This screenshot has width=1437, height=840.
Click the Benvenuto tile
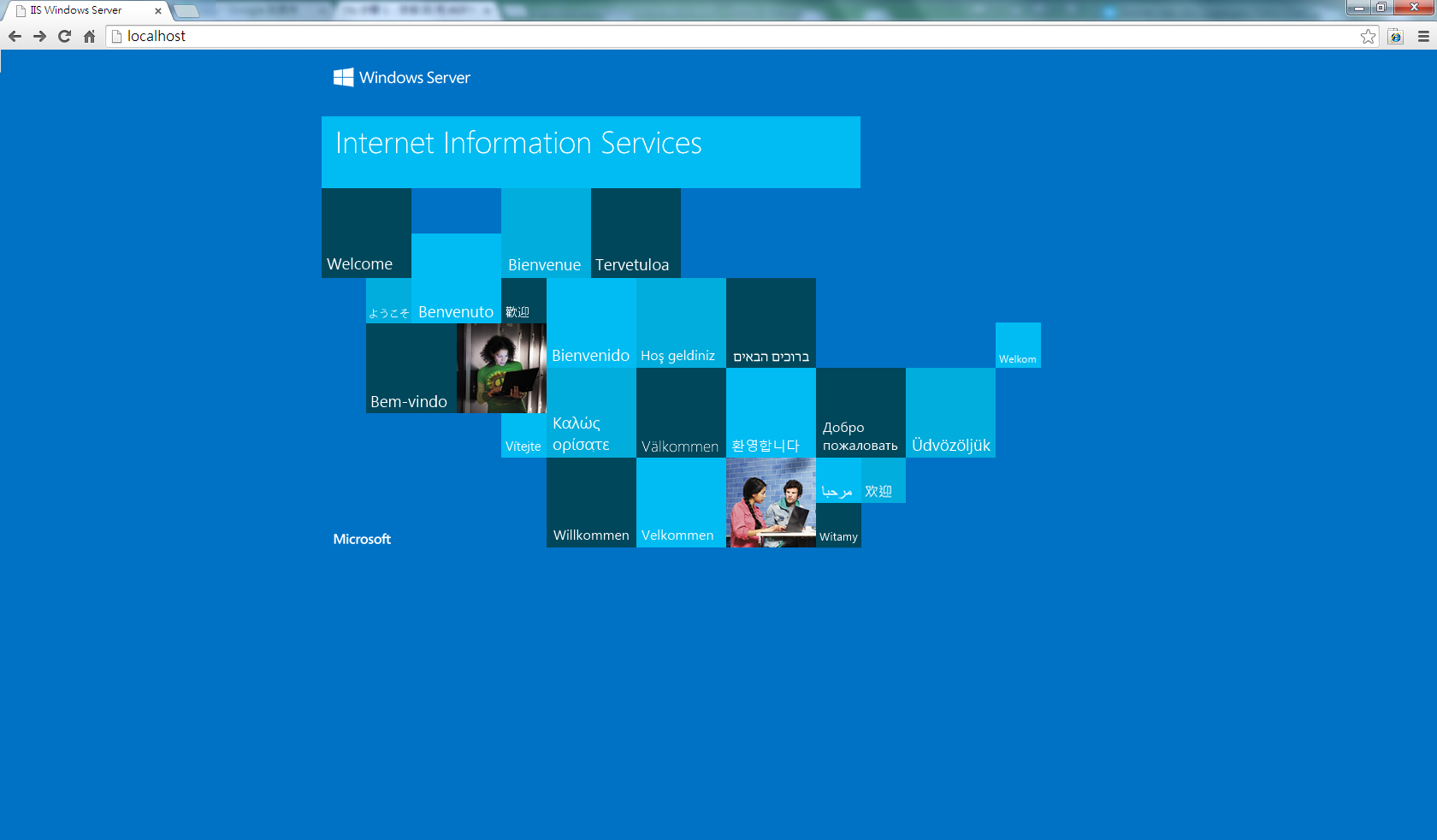(456, 278)
